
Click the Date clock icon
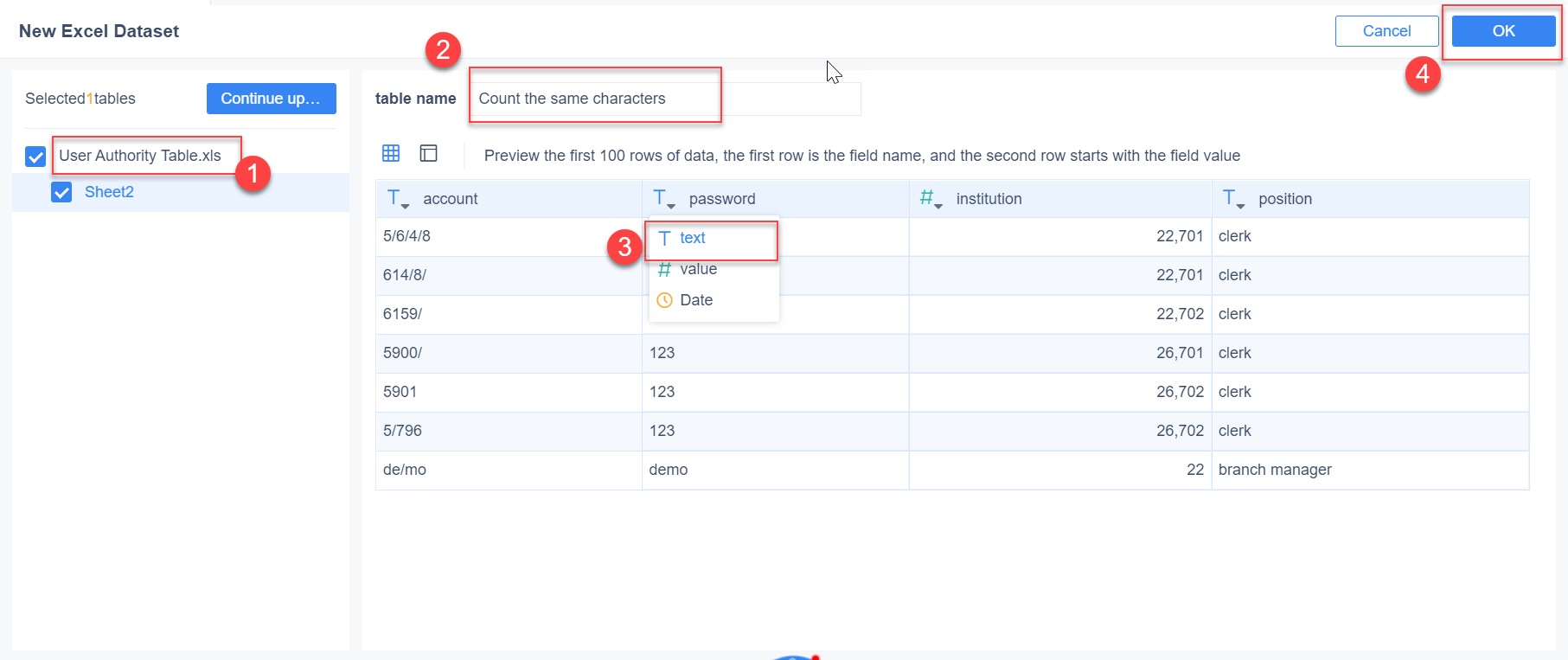point(664,300)
